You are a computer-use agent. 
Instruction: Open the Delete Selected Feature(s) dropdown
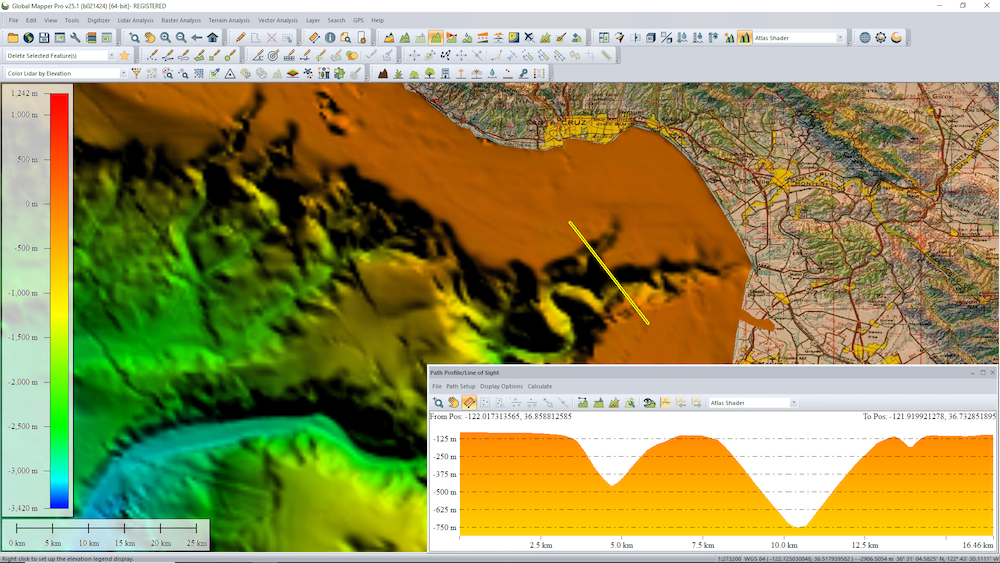pos(112,56)
